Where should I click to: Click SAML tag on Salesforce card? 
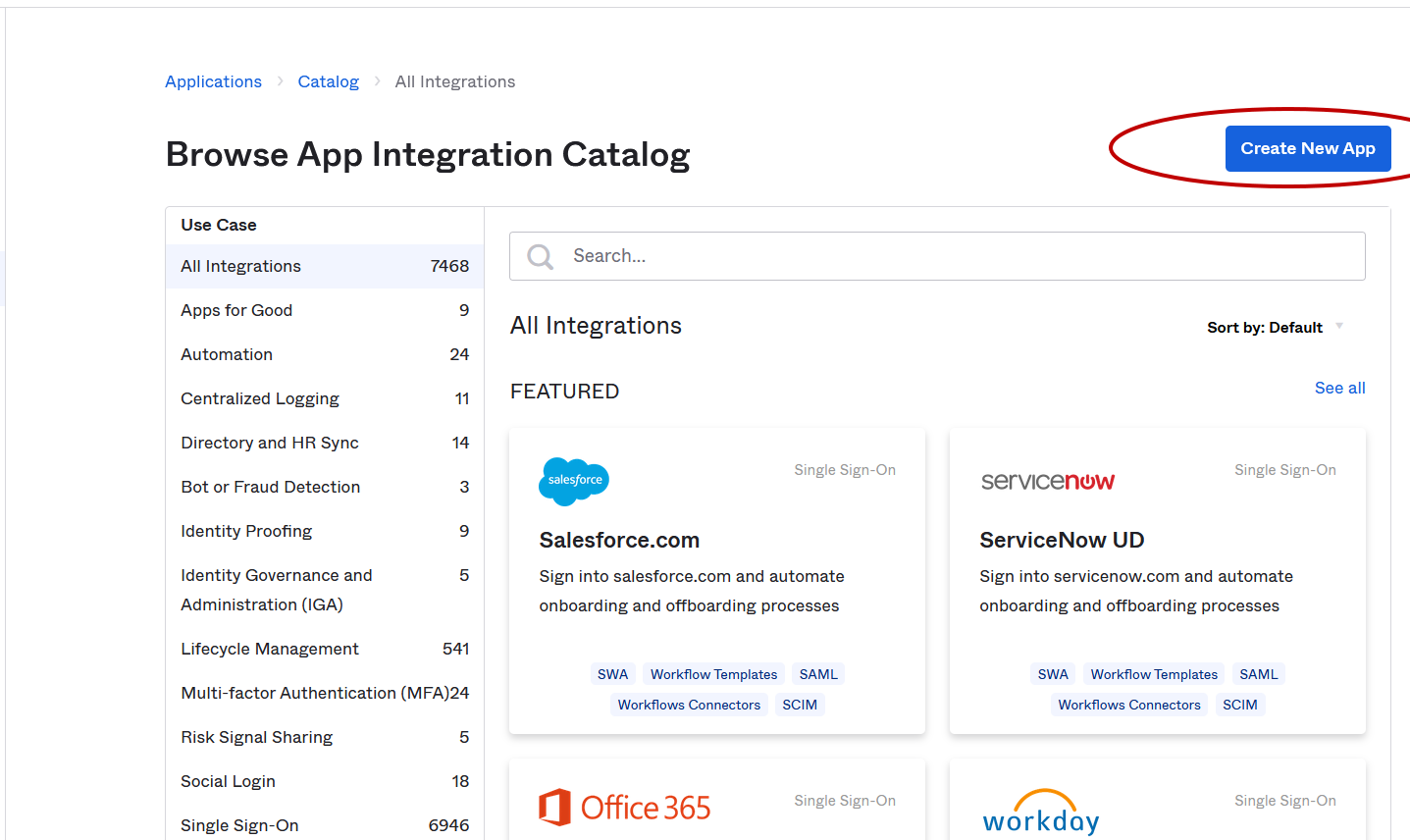pyautogui.click(x=818, y=674)
